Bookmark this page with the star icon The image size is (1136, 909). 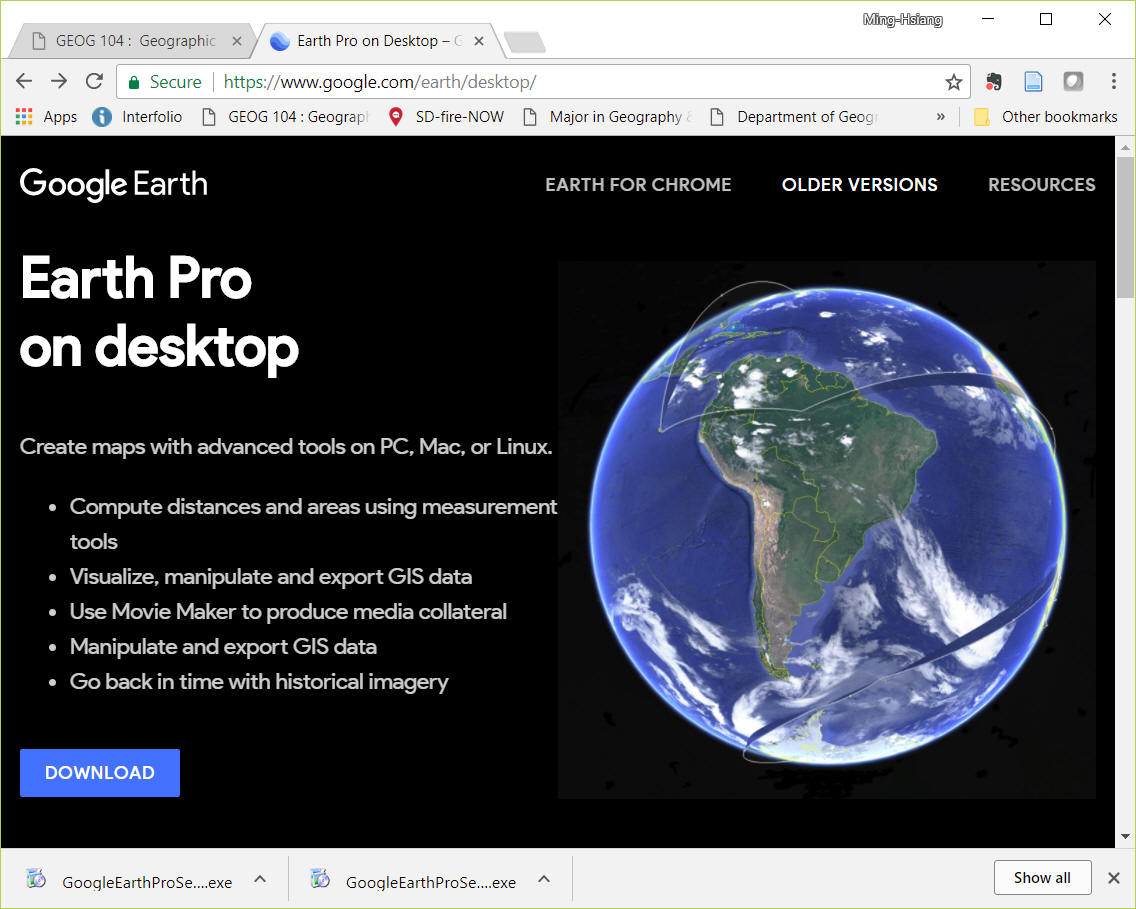coord(953,82)
